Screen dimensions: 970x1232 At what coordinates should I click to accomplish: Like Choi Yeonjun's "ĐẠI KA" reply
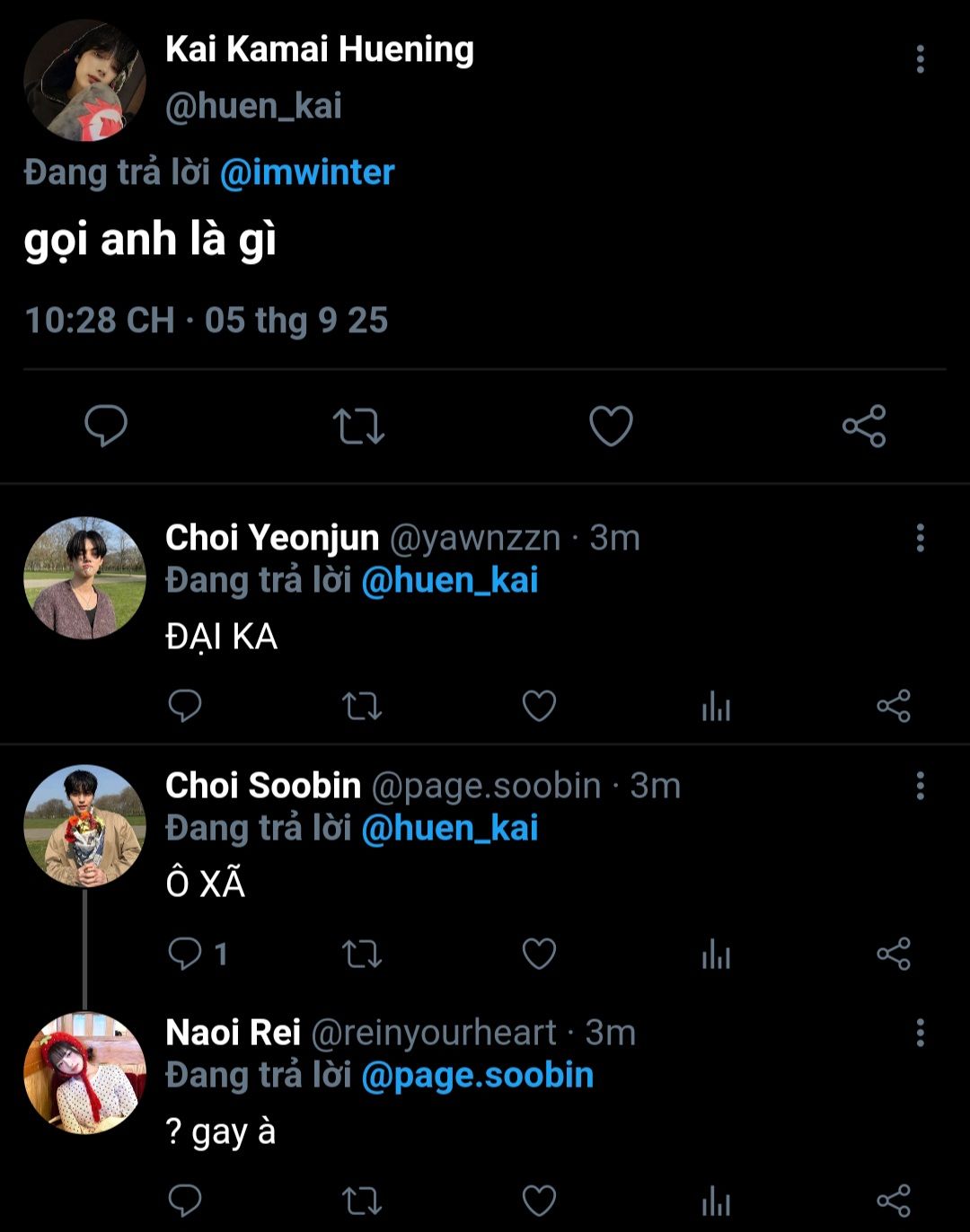539,707
